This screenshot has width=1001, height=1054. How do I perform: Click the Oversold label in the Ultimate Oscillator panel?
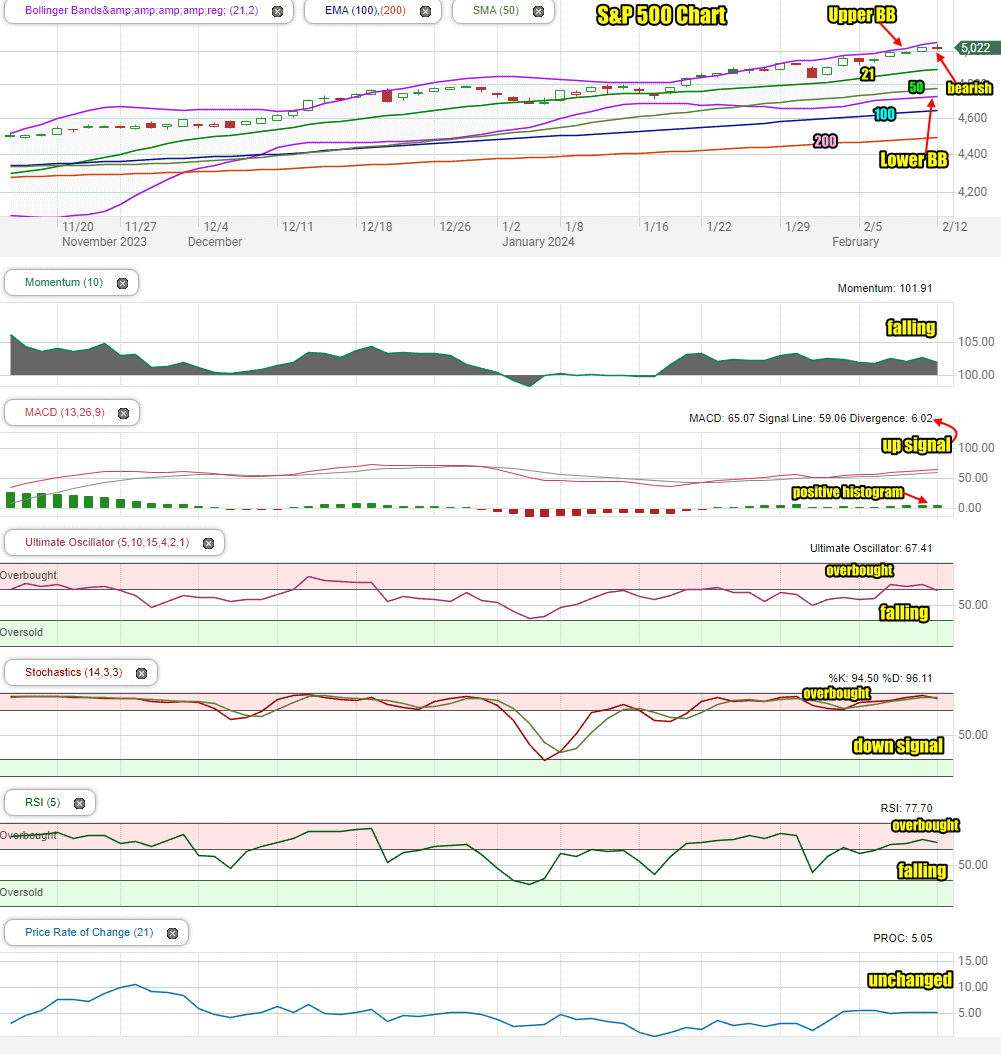(x=22, y=632)
